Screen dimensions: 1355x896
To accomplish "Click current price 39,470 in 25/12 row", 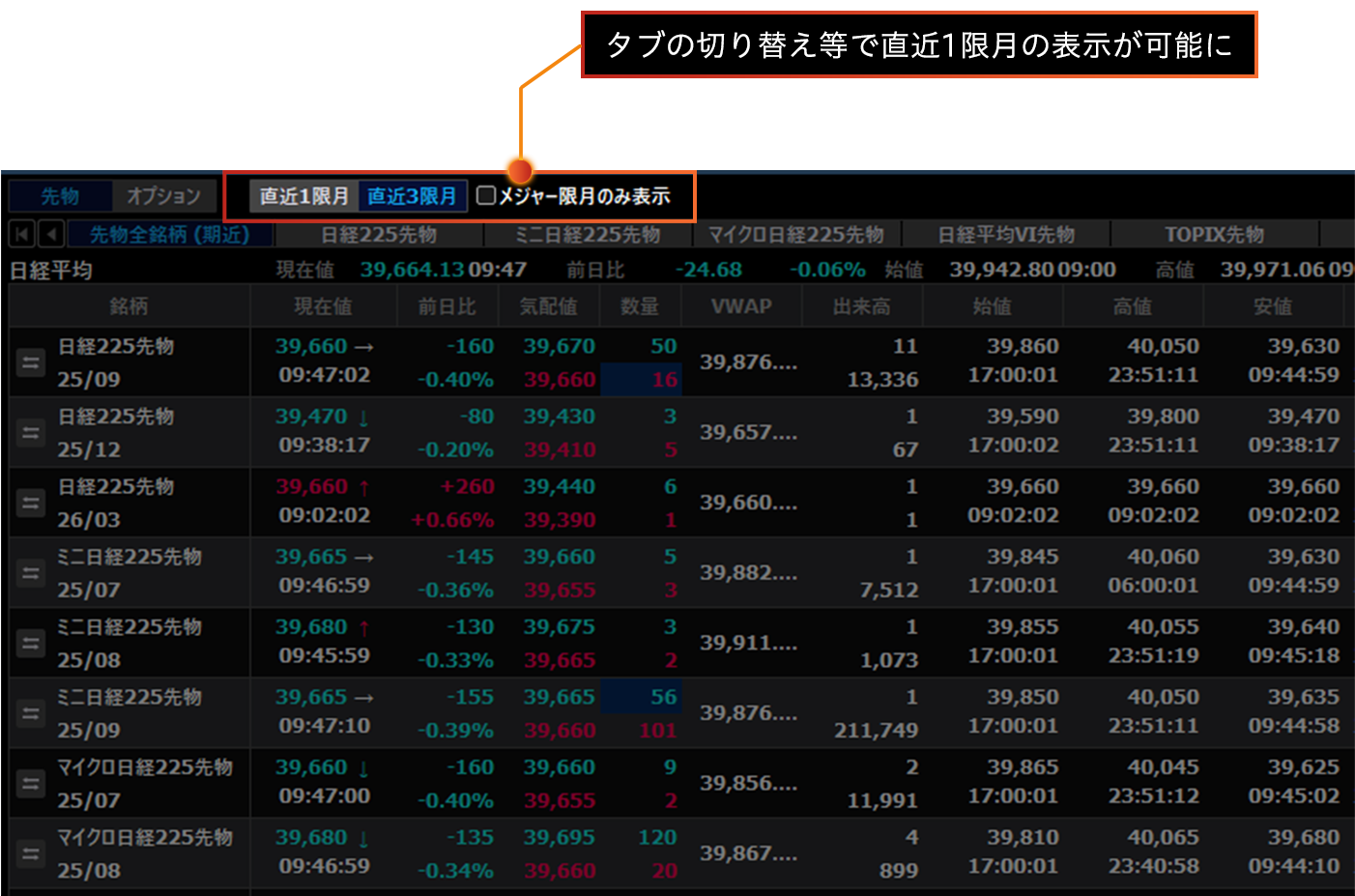I will (311, 417).
